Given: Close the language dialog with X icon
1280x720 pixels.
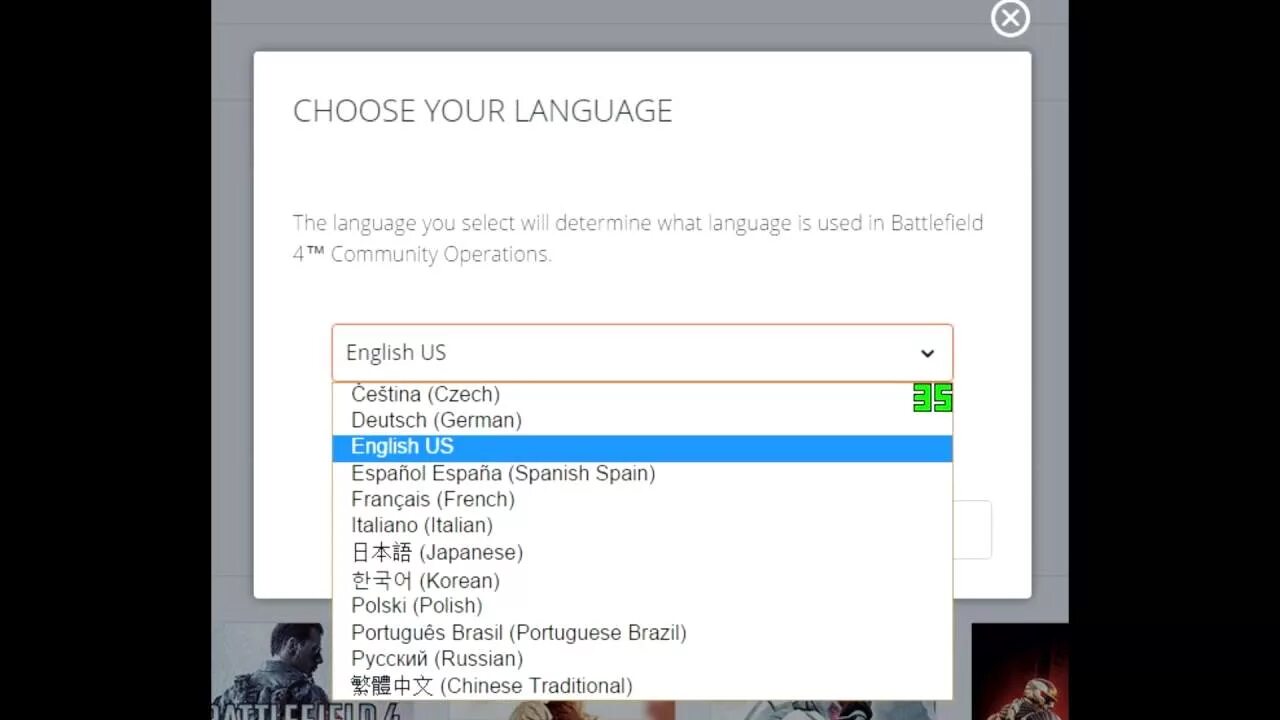Looking at the screenshot, I should pyautogui.click(x=1010, y=18).
